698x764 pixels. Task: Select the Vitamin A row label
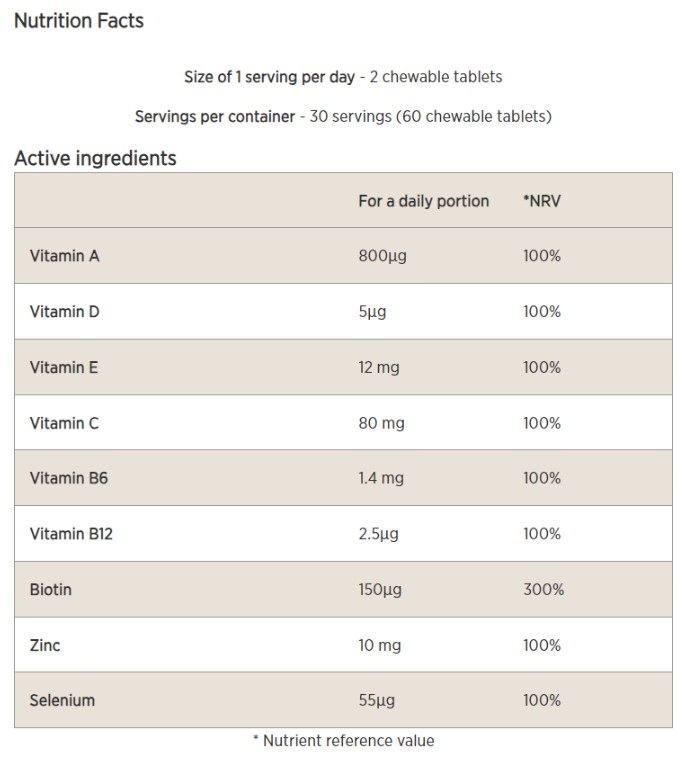(65, 256)
